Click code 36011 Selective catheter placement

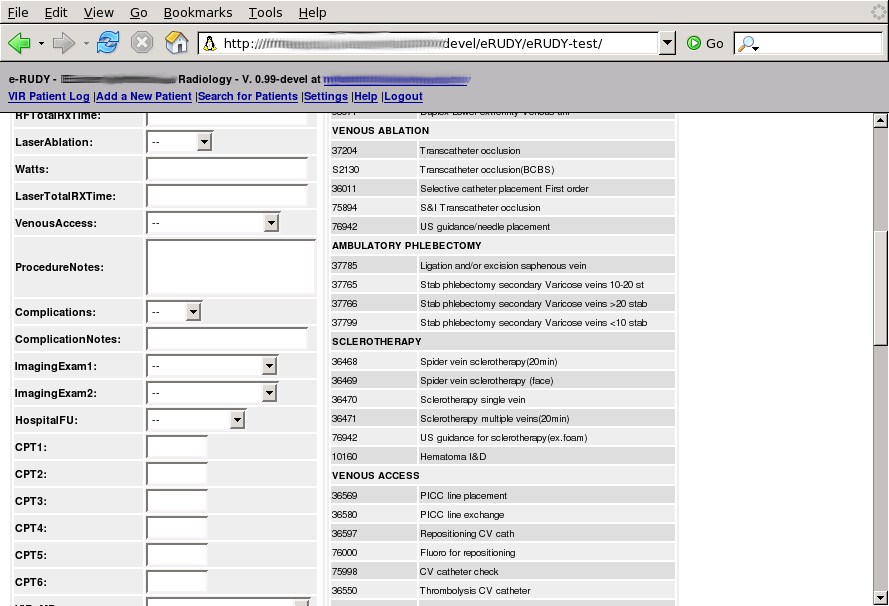(x=503, y=188)
